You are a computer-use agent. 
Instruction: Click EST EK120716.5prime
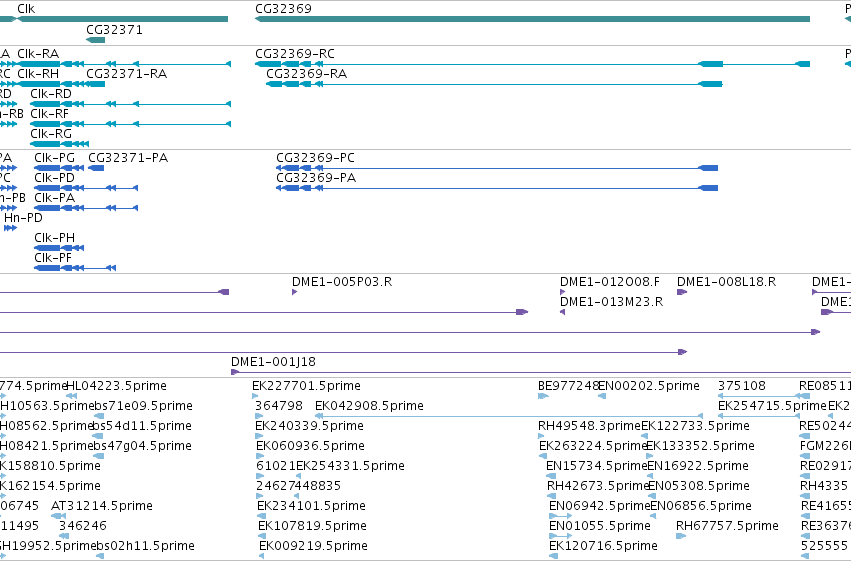604,546
